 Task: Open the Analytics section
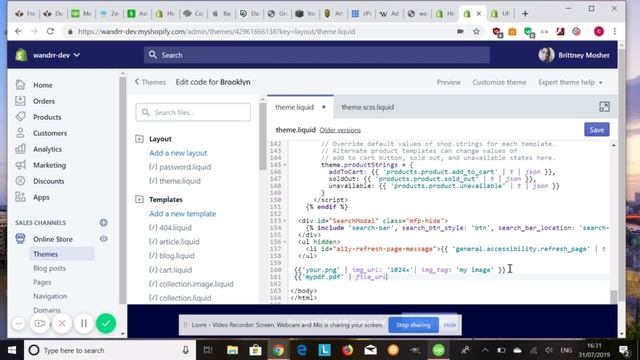click(x=47, y=149)
